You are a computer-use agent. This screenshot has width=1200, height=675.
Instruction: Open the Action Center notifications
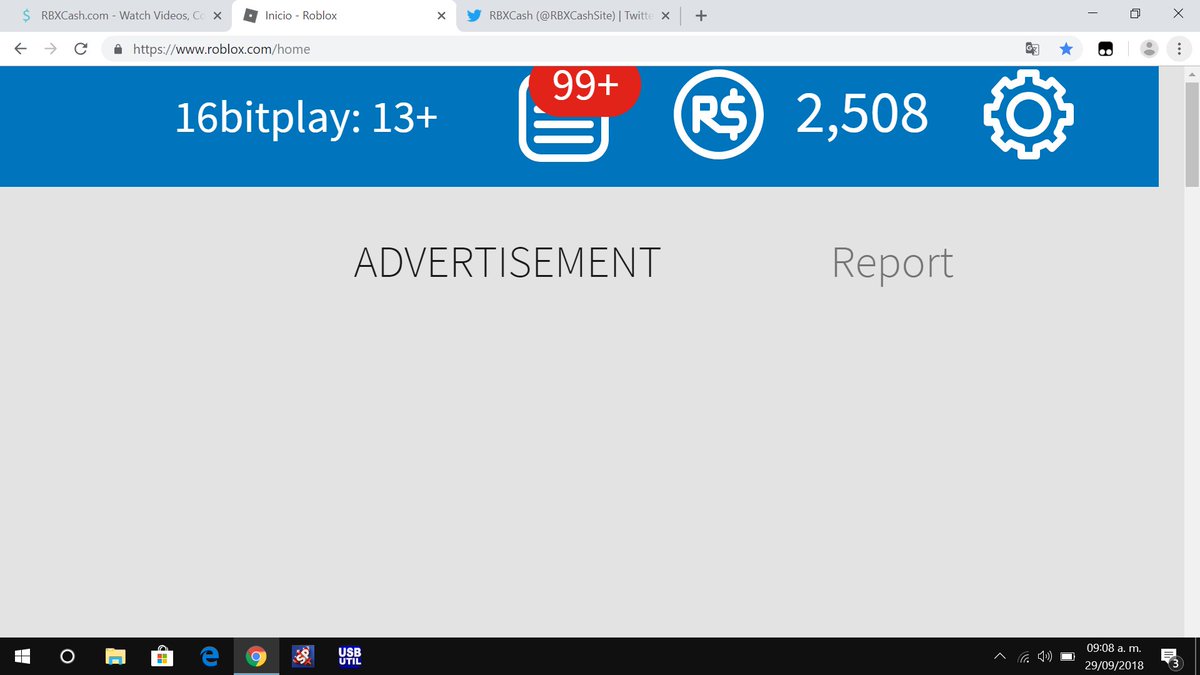click(x=1171, y=657)
